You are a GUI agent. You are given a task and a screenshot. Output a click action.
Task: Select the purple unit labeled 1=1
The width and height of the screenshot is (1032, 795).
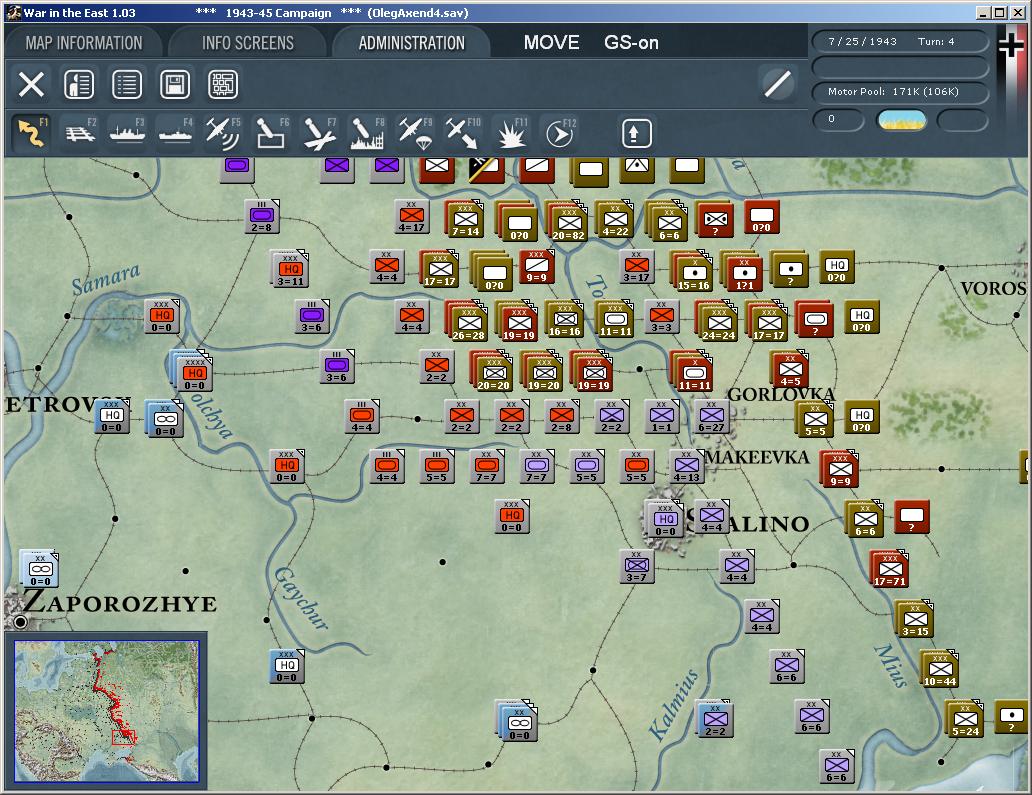point(661,416)
